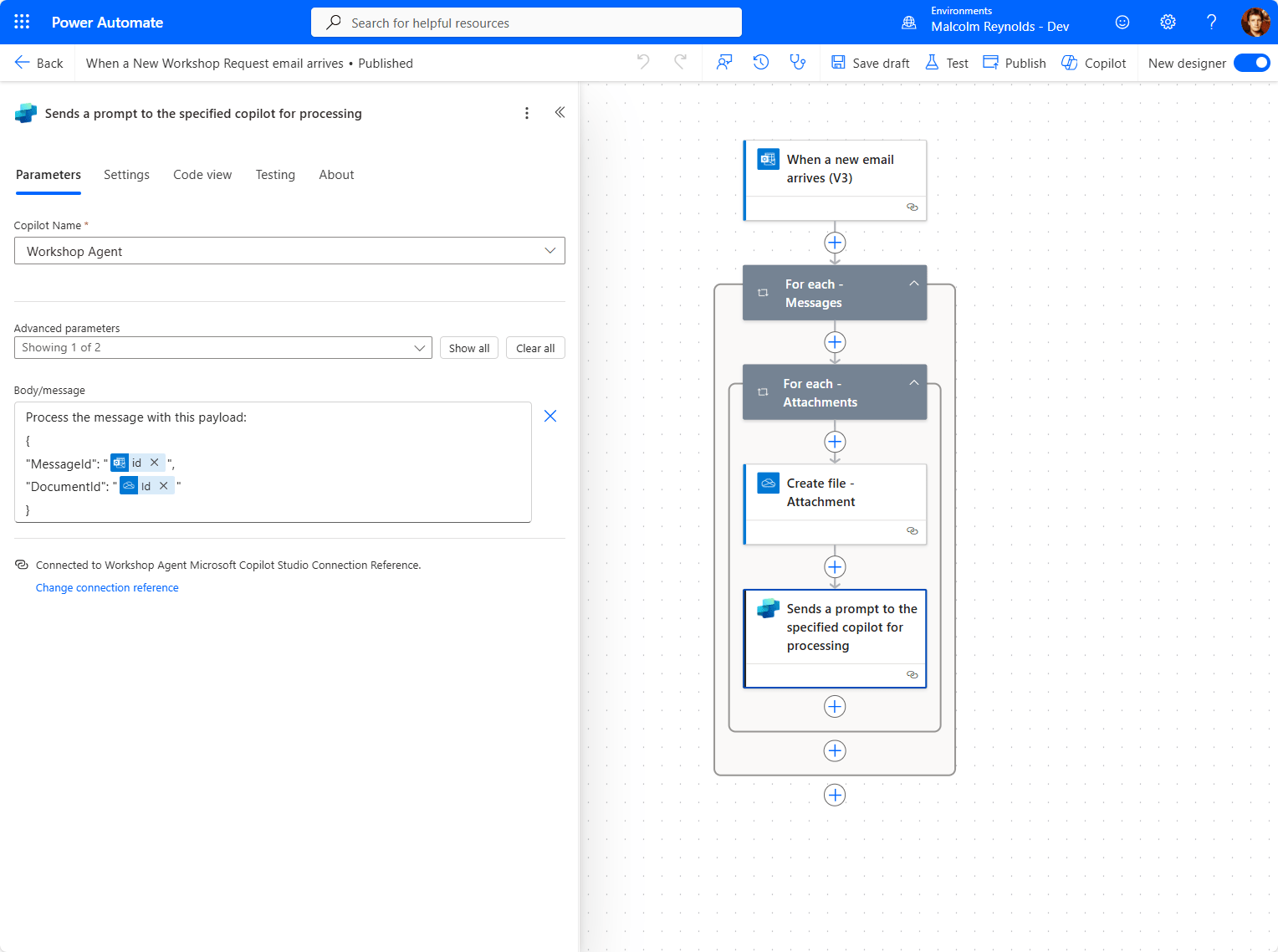Add a step after the Attachments loop

pyautogui.click(x=835, y=750)
